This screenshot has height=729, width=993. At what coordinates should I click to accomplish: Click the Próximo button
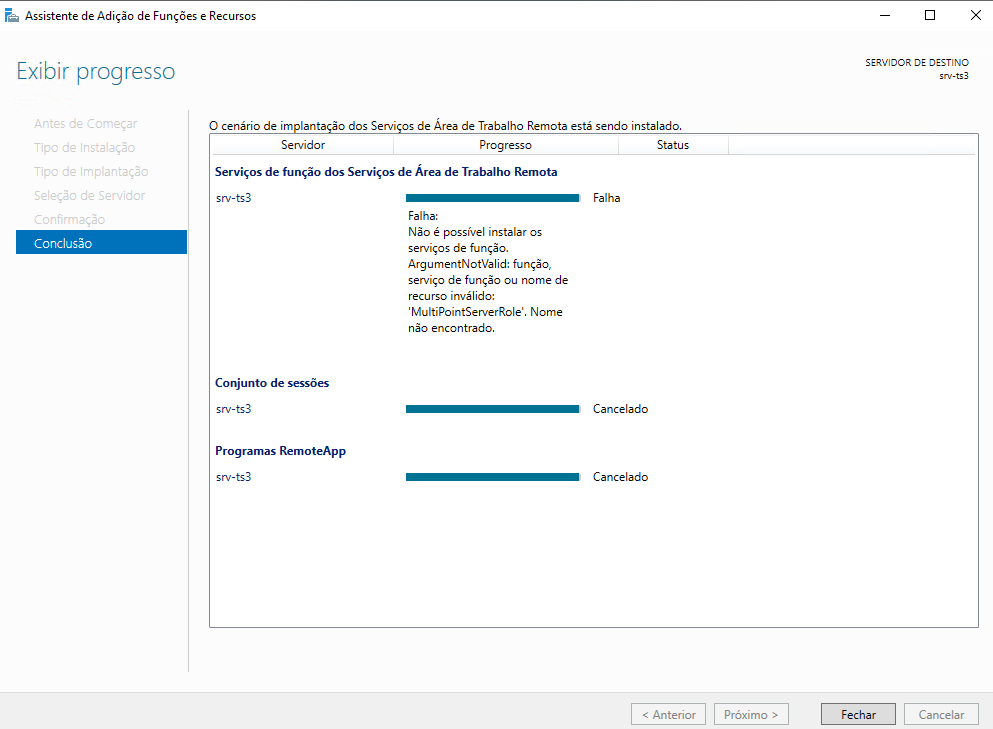tap(750, 713)
